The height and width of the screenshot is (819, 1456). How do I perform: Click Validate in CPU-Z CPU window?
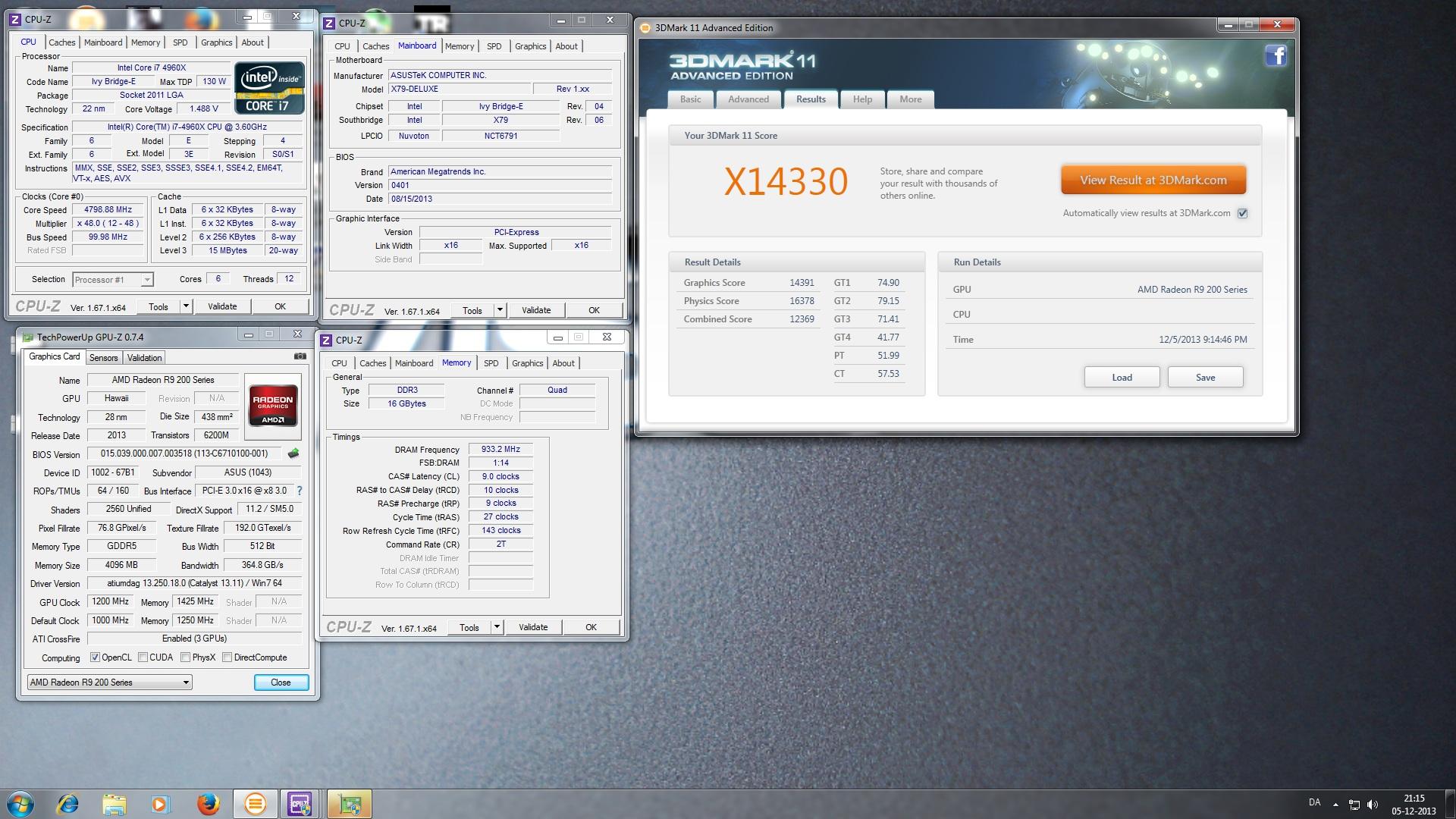pyautogui.click(x=222, y=306)
